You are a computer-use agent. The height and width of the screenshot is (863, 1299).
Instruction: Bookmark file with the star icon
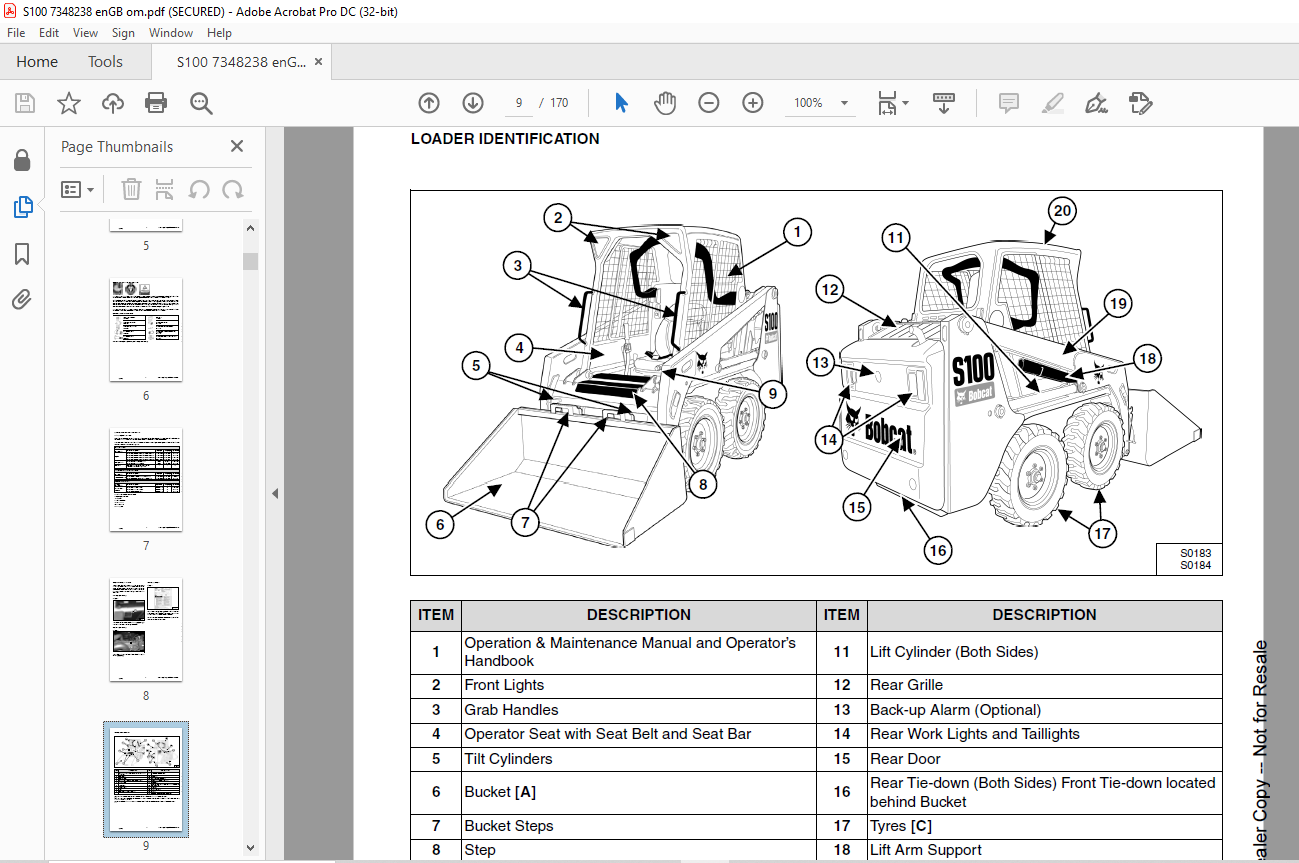(69, 103)
